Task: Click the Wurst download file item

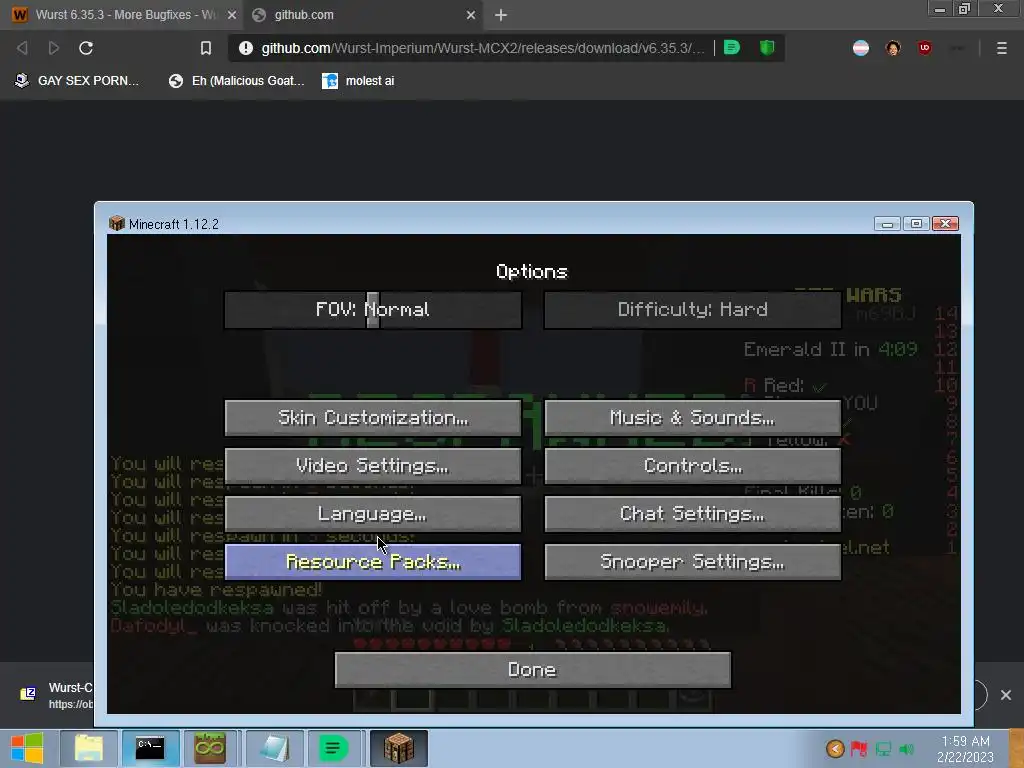Action: (56, 695)
